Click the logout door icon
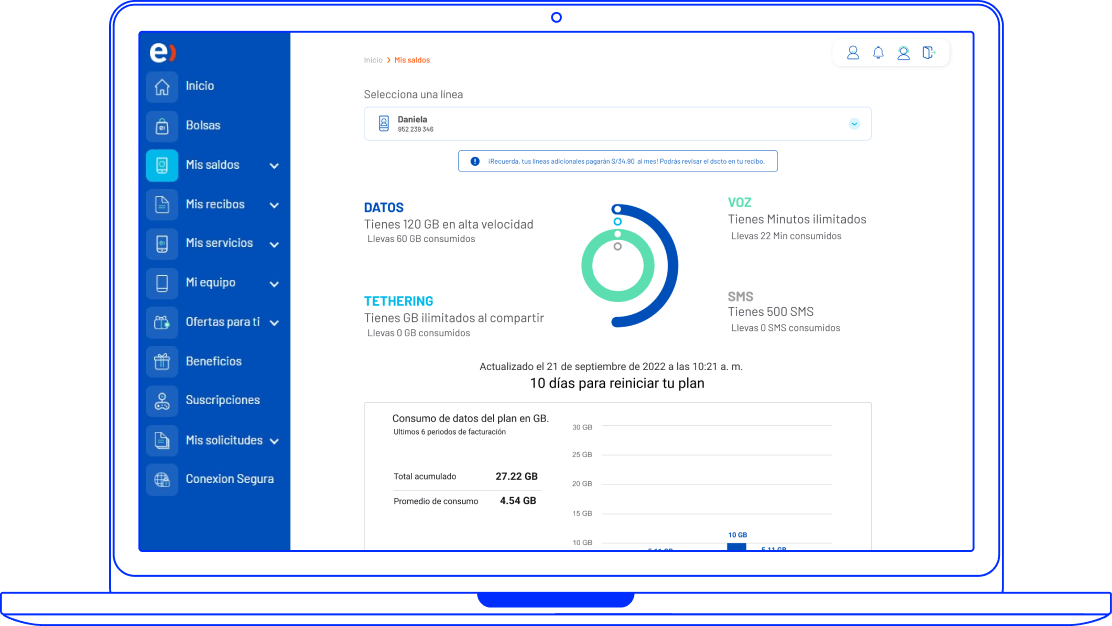Screen dimensions: 1112x626 click(x=929, y=53)
